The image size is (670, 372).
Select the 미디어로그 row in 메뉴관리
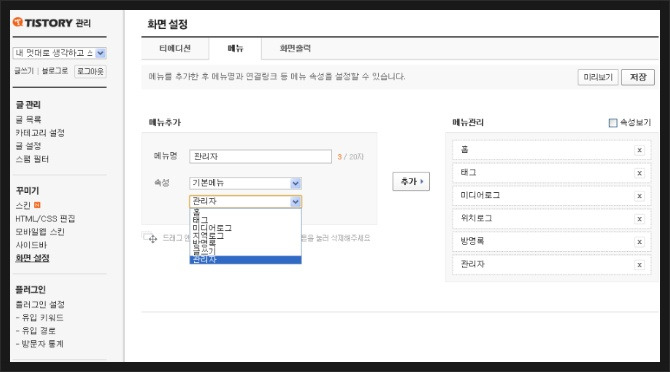[552, 196]
